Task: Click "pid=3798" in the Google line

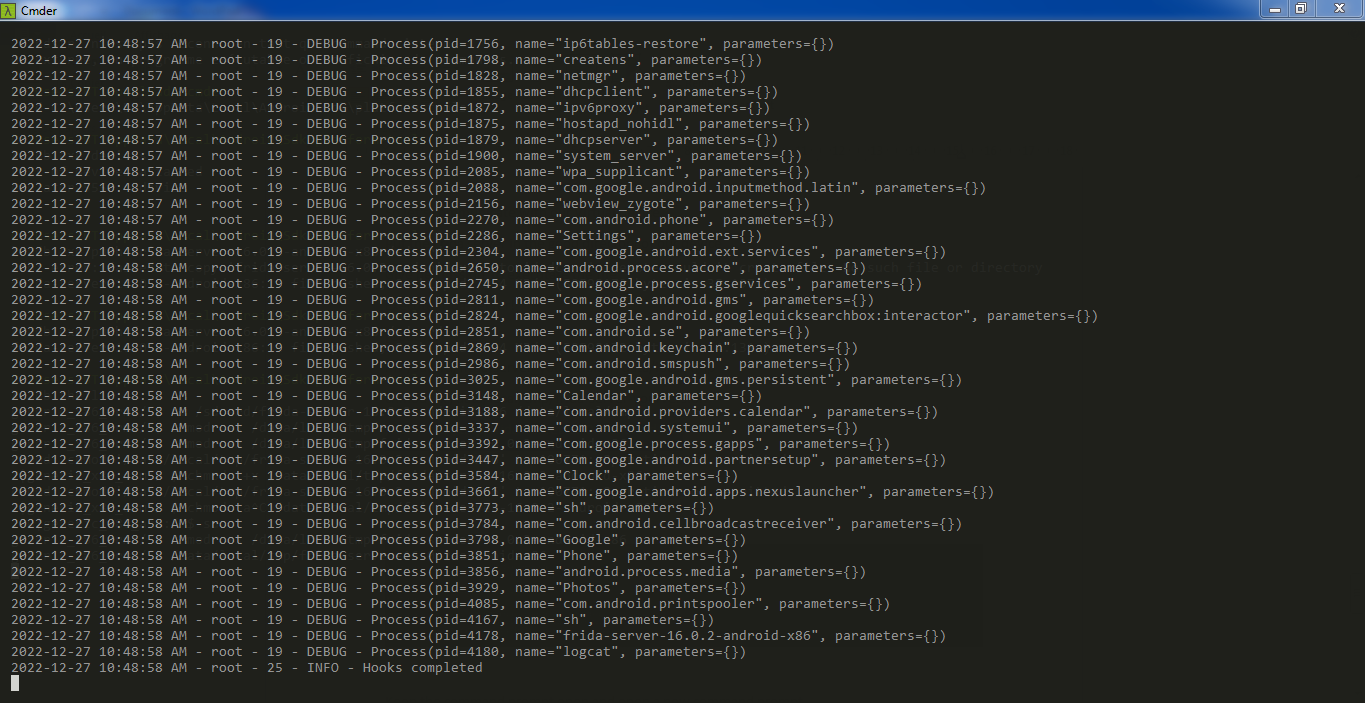Action: click(467, 540)
